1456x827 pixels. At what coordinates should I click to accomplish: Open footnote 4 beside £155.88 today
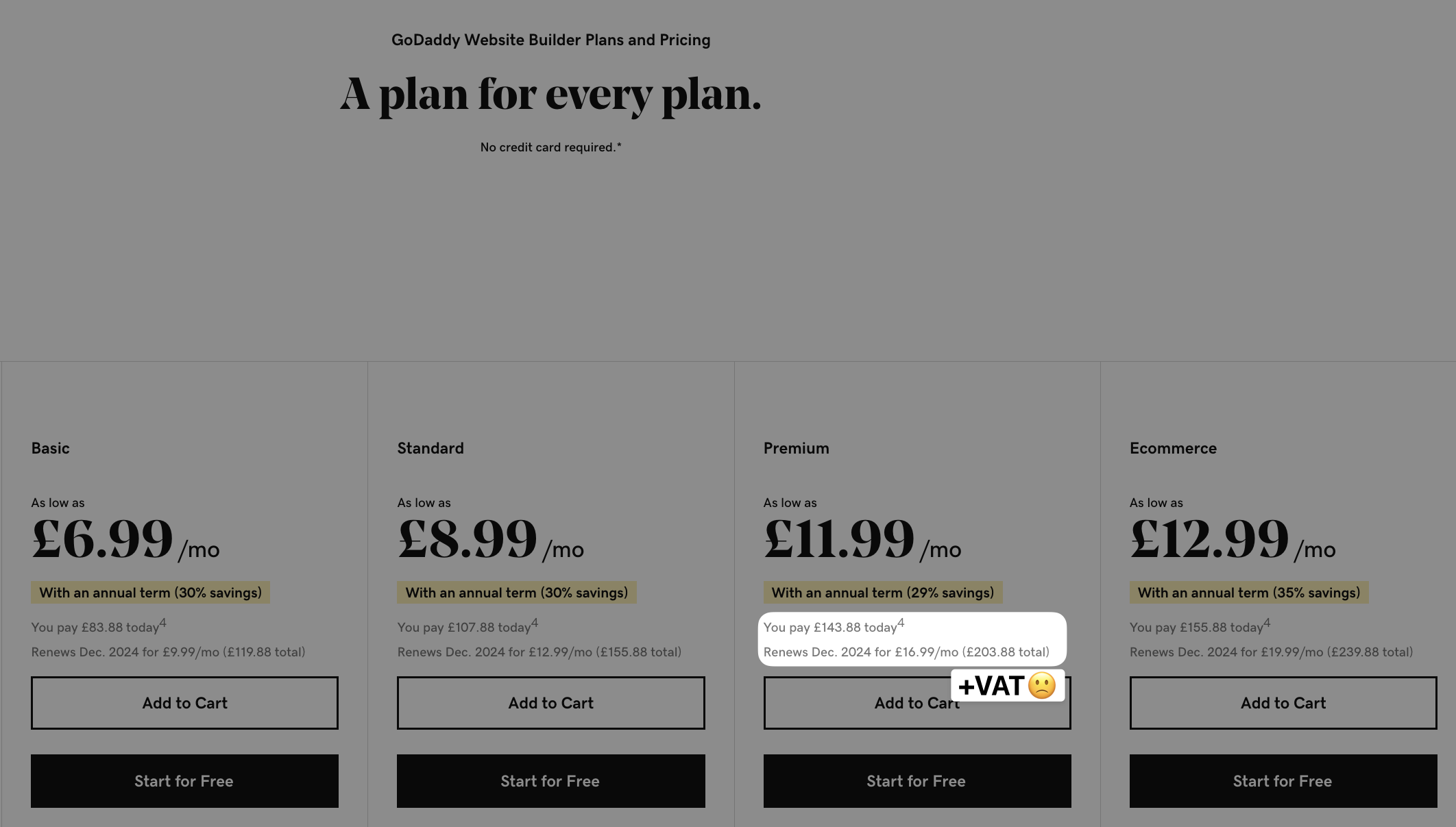[1267, 623]
